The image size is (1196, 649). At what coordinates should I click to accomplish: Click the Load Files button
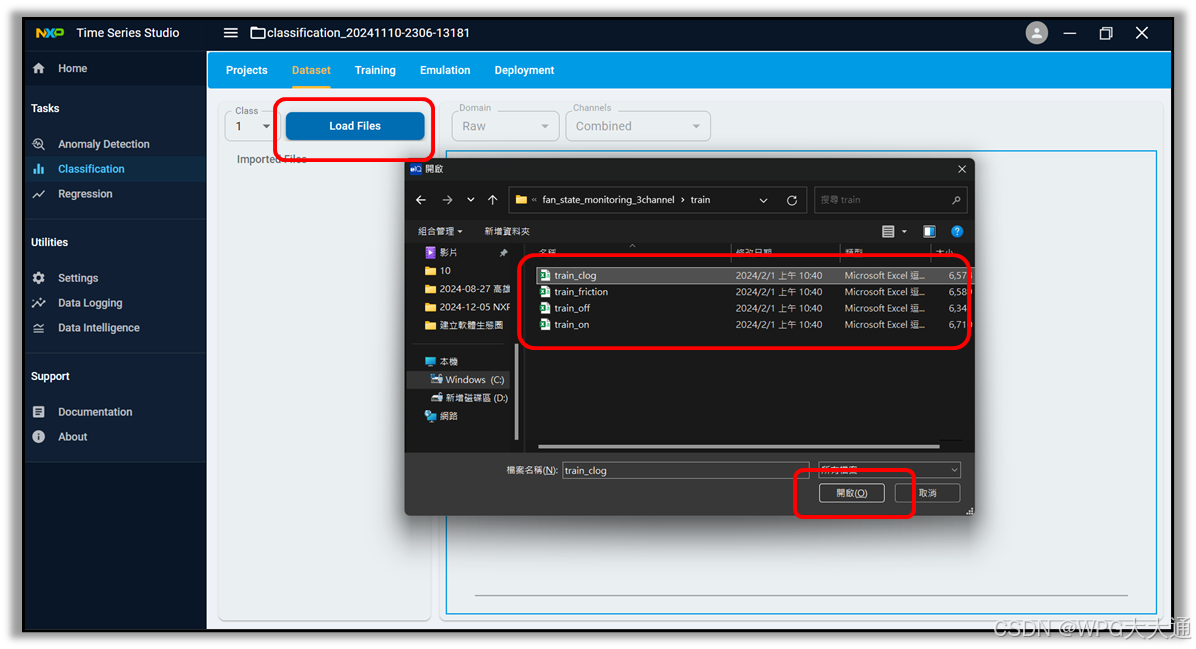[355, 126]
